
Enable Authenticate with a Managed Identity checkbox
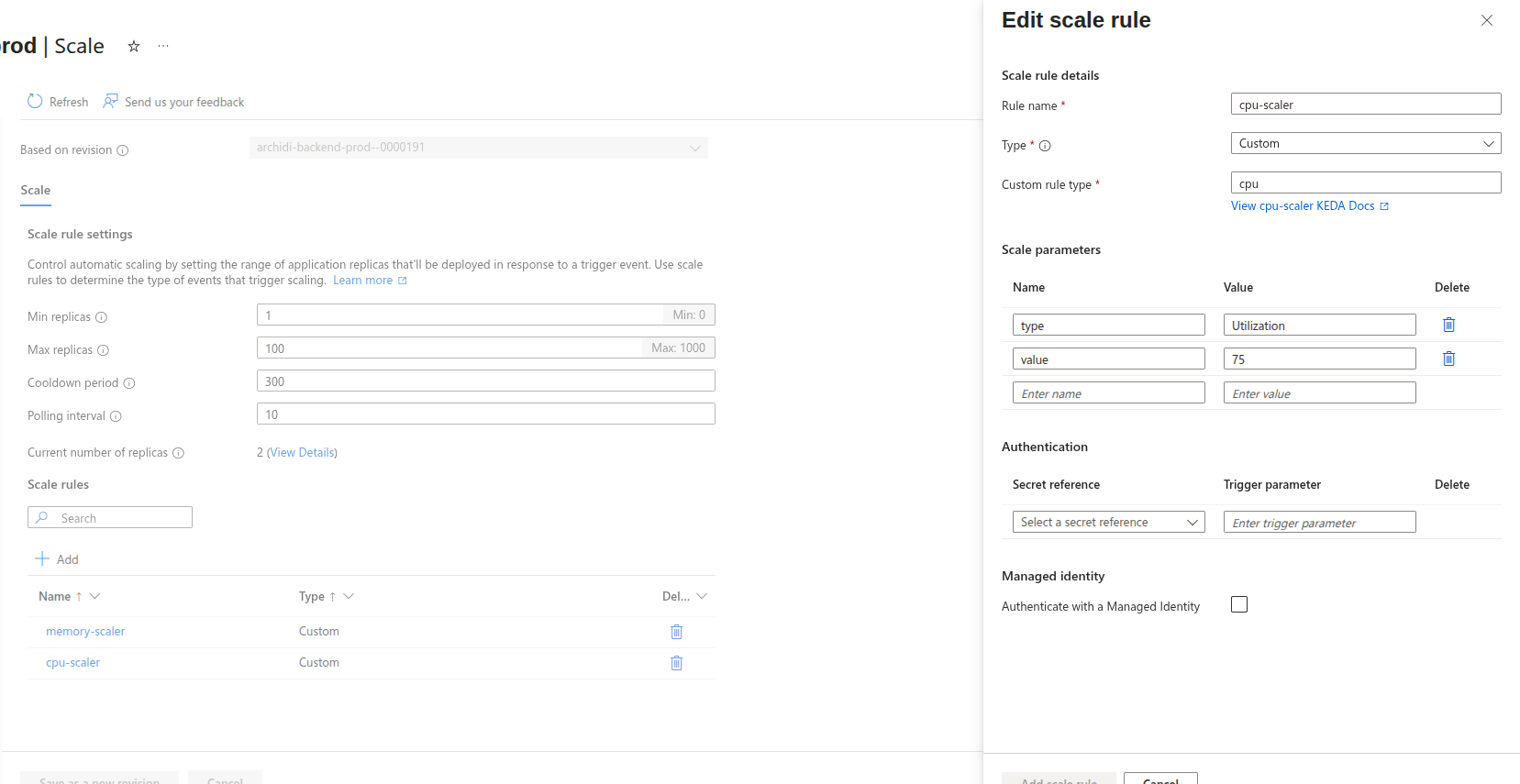1239,604
